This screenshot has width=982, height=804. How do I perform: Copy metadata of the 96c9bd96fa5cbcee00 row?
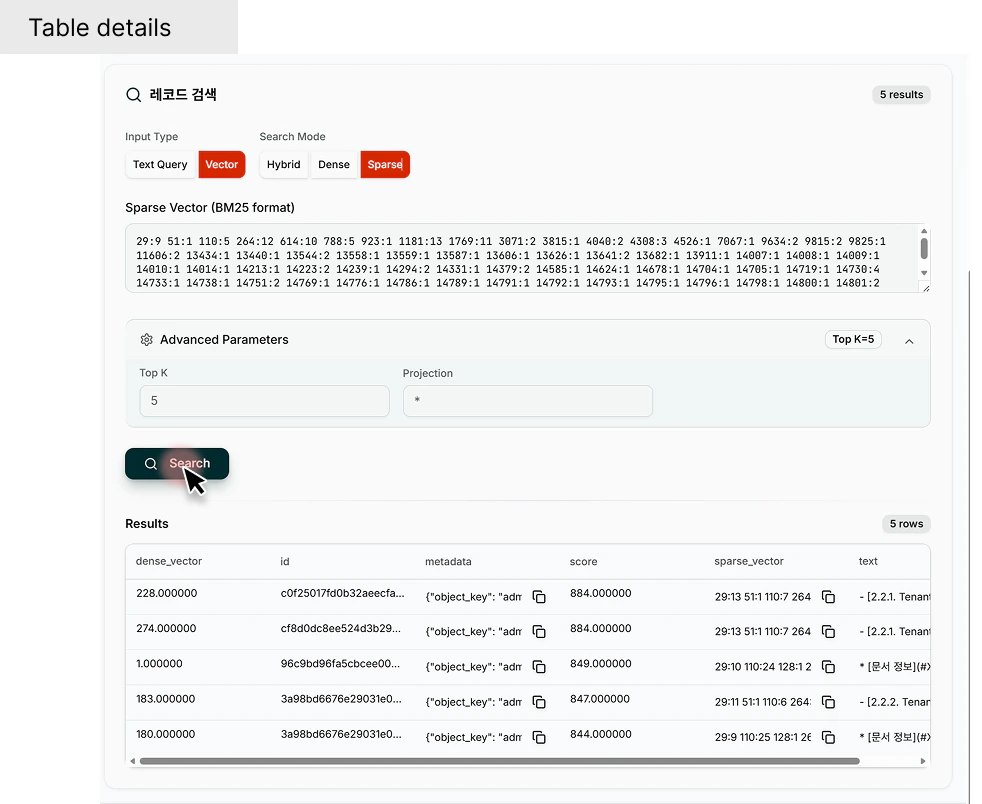point(539,667)
